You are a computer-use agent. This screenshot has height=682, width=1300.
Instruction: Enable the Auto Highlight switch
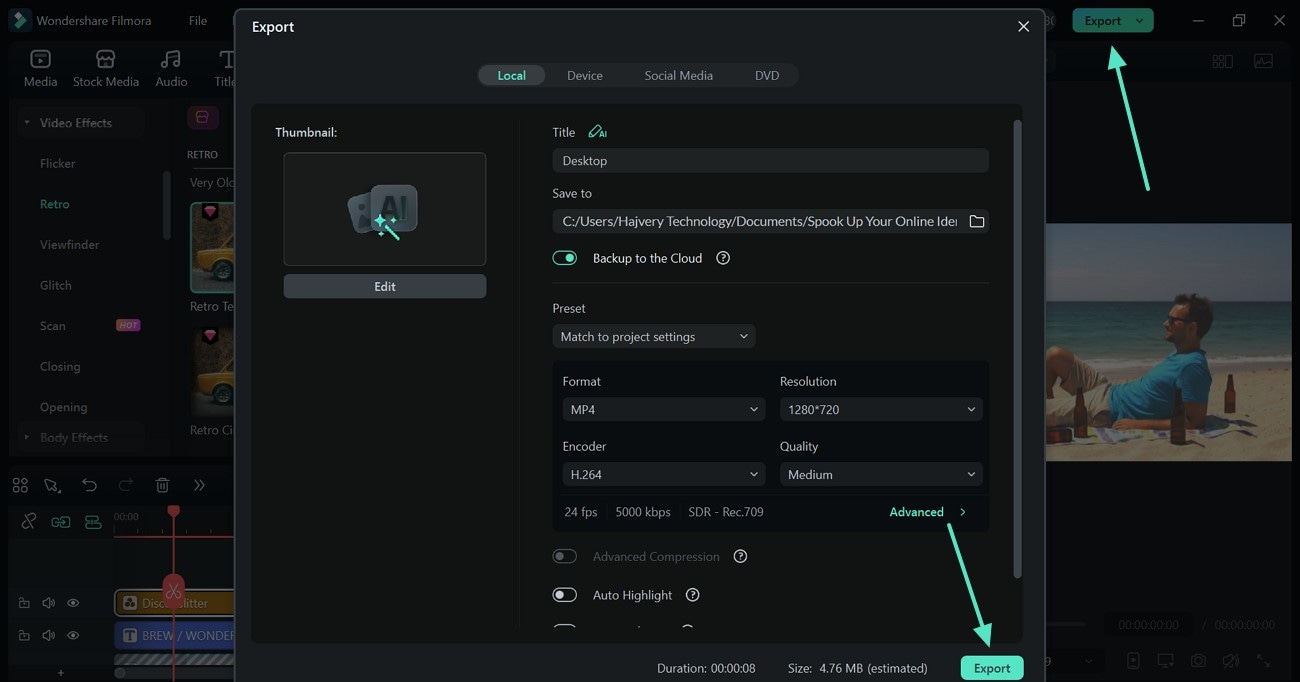click(x=565, y=595)
